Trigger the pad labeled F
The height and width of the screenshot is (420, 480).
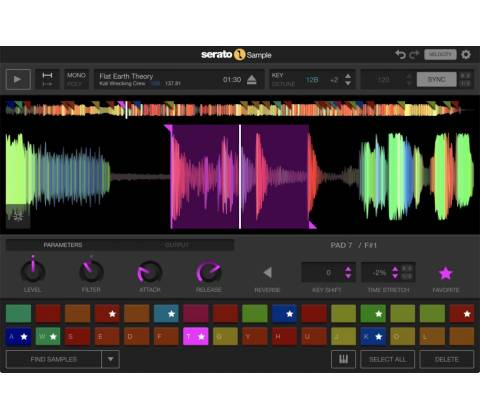(166, 336)
